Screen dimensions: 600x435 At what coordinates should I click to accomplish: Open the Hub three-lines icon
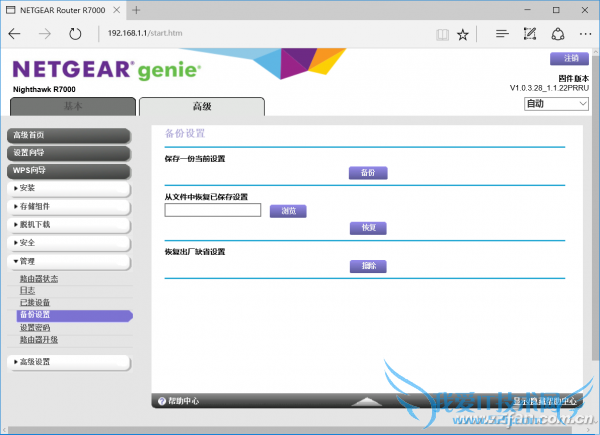pyautogui.click(x=502, y=34)
